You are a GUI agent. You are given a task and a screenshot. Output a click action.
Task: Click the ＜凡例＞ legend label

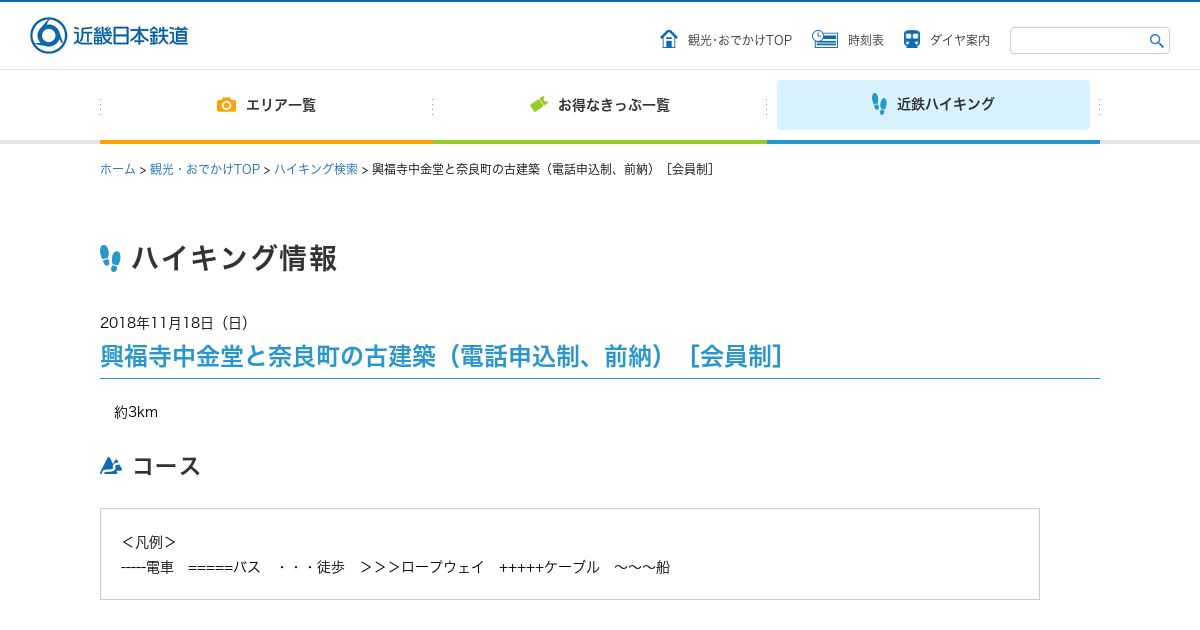[148, 542]
